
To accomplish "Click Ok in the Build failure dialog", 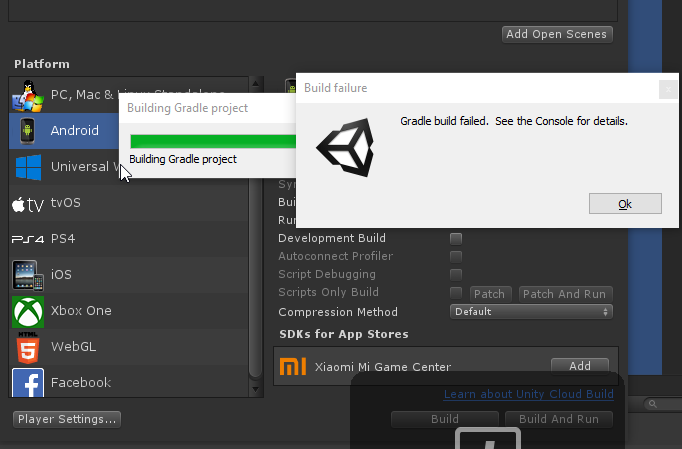I will pyautogui.click(x=625, y=204).
